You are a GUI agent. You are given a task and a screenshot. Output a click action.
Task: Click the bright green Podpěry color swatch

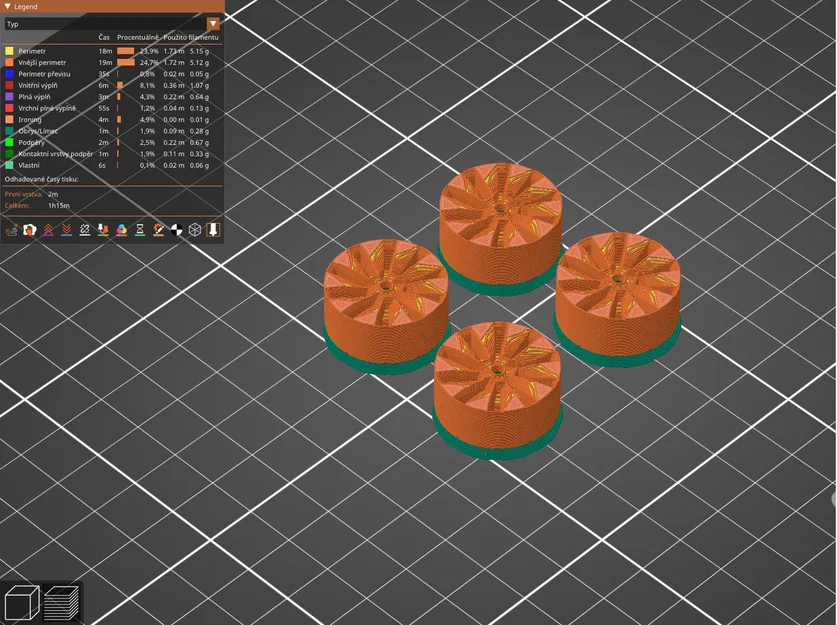pyautogui.click(x=9, y=143)
